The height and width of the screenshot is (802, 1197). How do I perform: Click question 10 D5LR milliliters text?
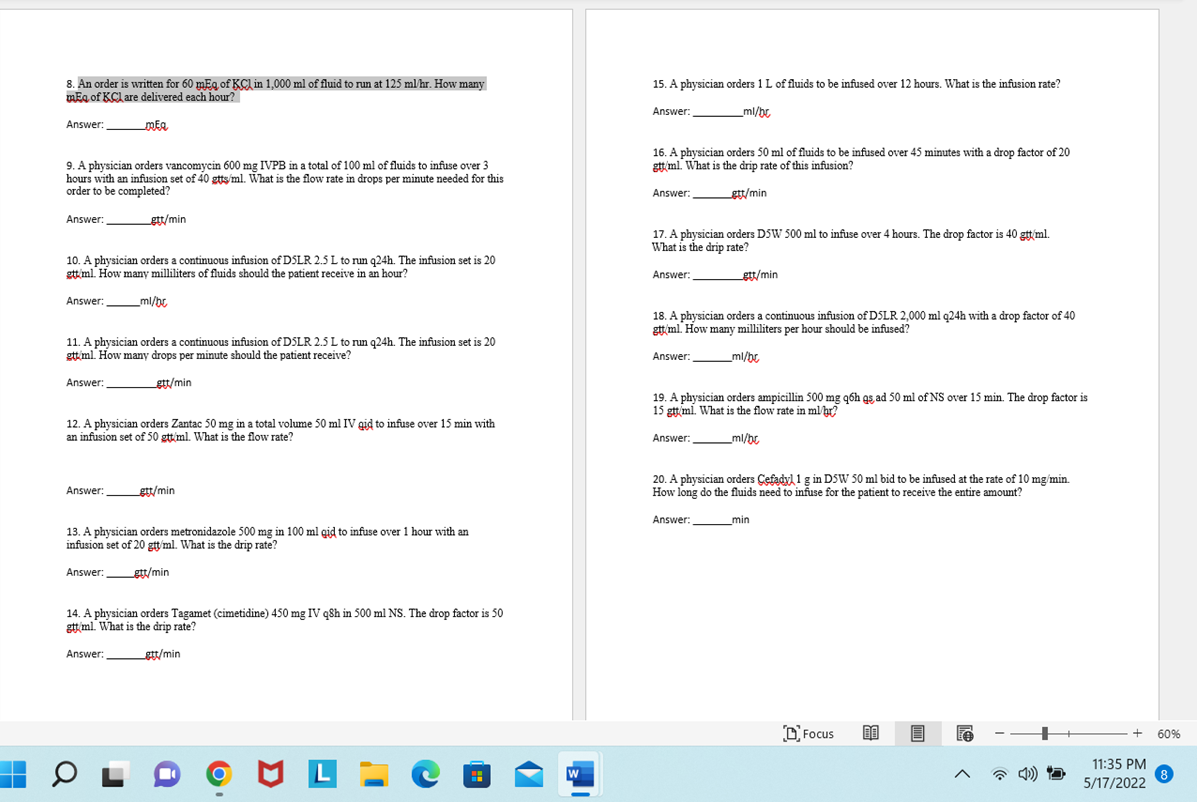[x=281, y=266]
